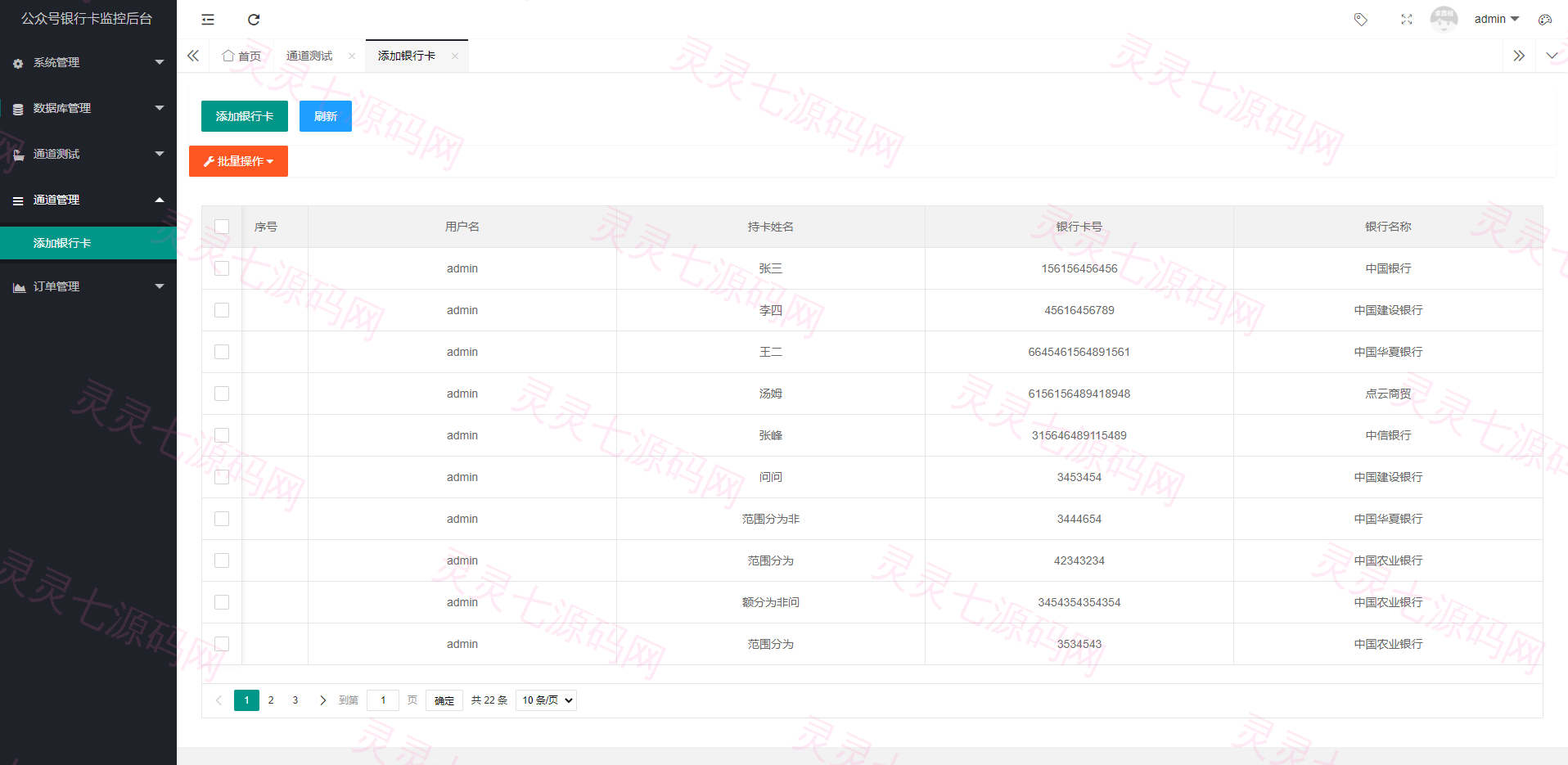Image resolution: width=1568 pixels, height=765 pixels.
Task: Open the theme palette icon at top right
Action: coord(1545,20)
